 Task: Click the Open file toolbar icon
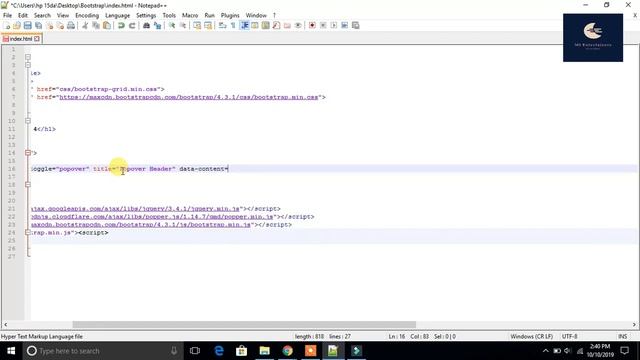coord(17,25)
